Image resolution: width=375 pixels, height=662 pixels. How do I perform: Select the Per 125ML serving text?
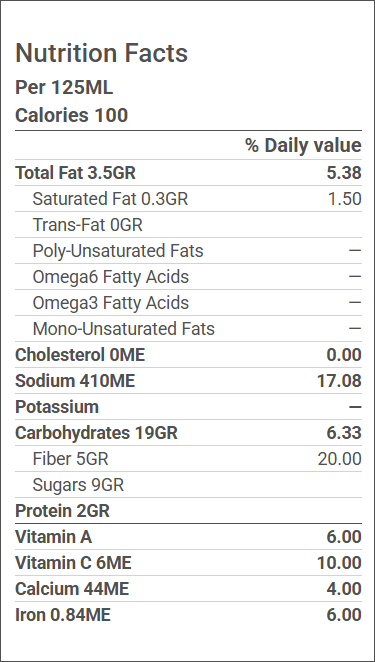pyautogui.click(x=64, y=88)
